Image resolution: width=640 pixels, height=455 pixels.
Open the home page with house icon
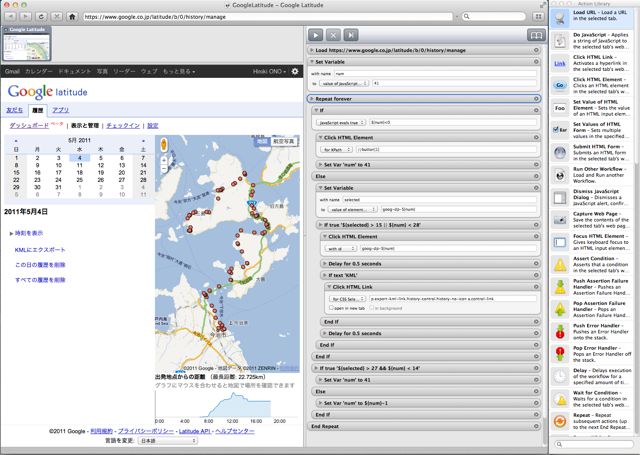72,16
